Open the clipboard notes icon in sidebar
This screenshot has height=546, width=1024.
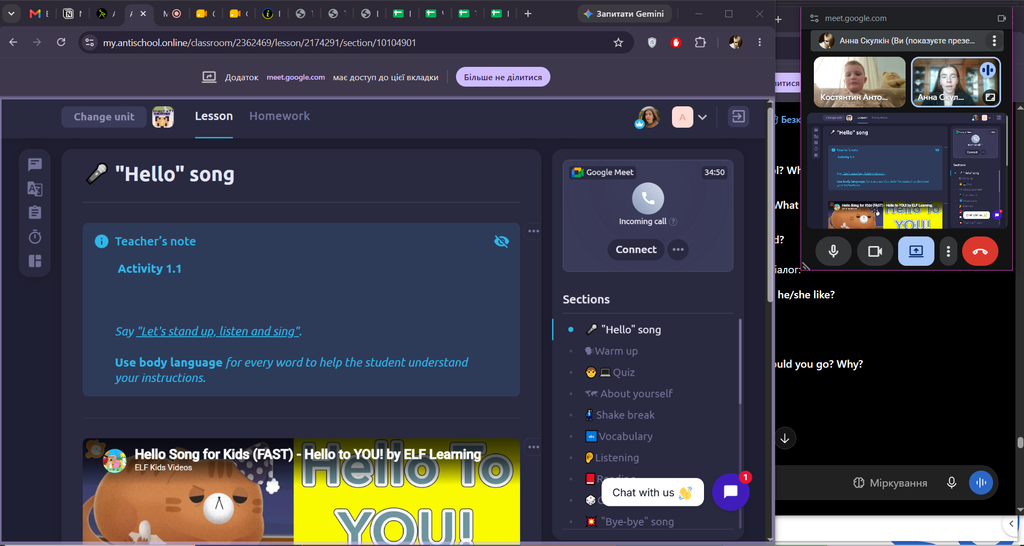coord(35,213)
